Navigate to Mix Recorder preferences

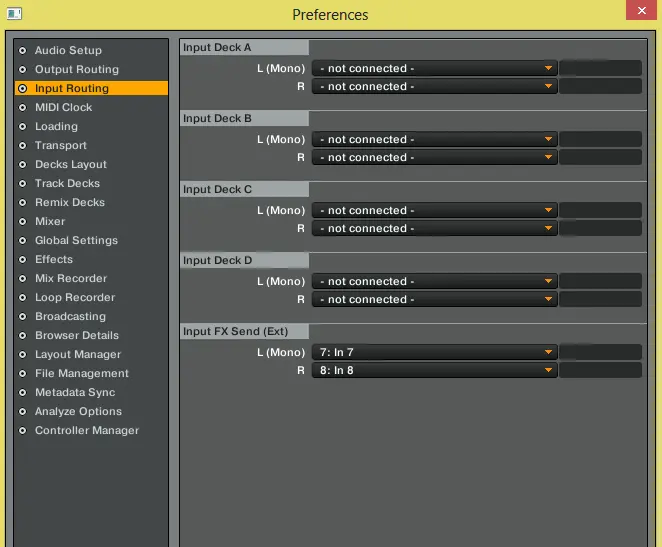(x=70, y=278)
